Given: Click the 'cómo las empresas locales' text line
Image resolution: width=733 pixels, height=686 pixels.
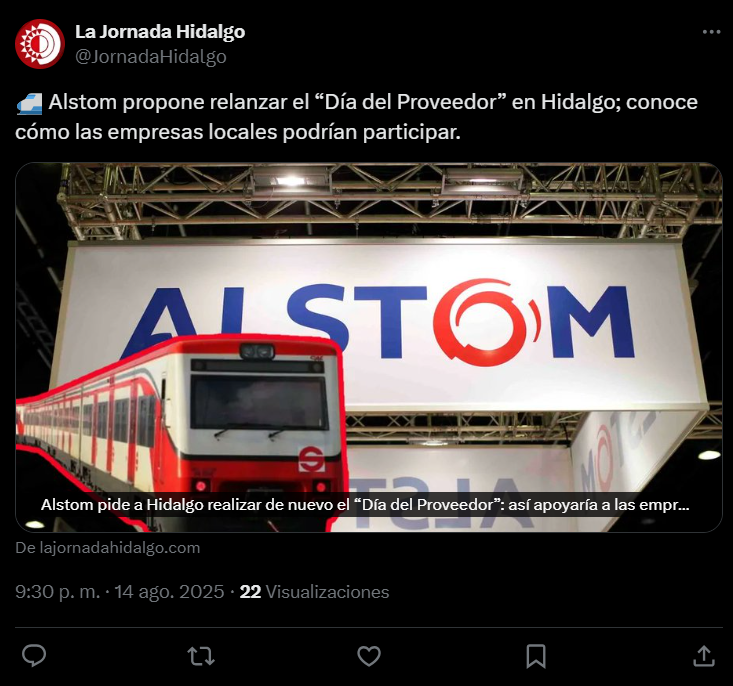Looking at the screenshot, I should 237,132.
